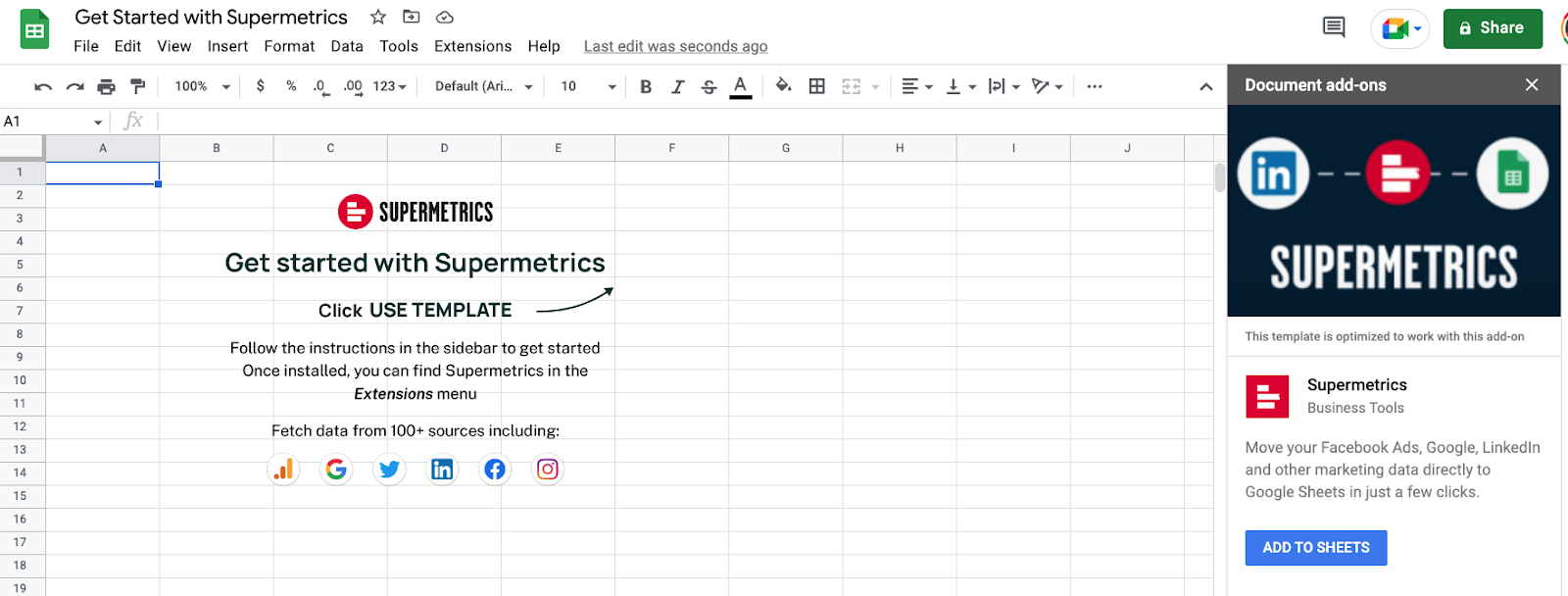Star the document
The width and height of the screenshot is (1568, 596).
pos(378,17)
